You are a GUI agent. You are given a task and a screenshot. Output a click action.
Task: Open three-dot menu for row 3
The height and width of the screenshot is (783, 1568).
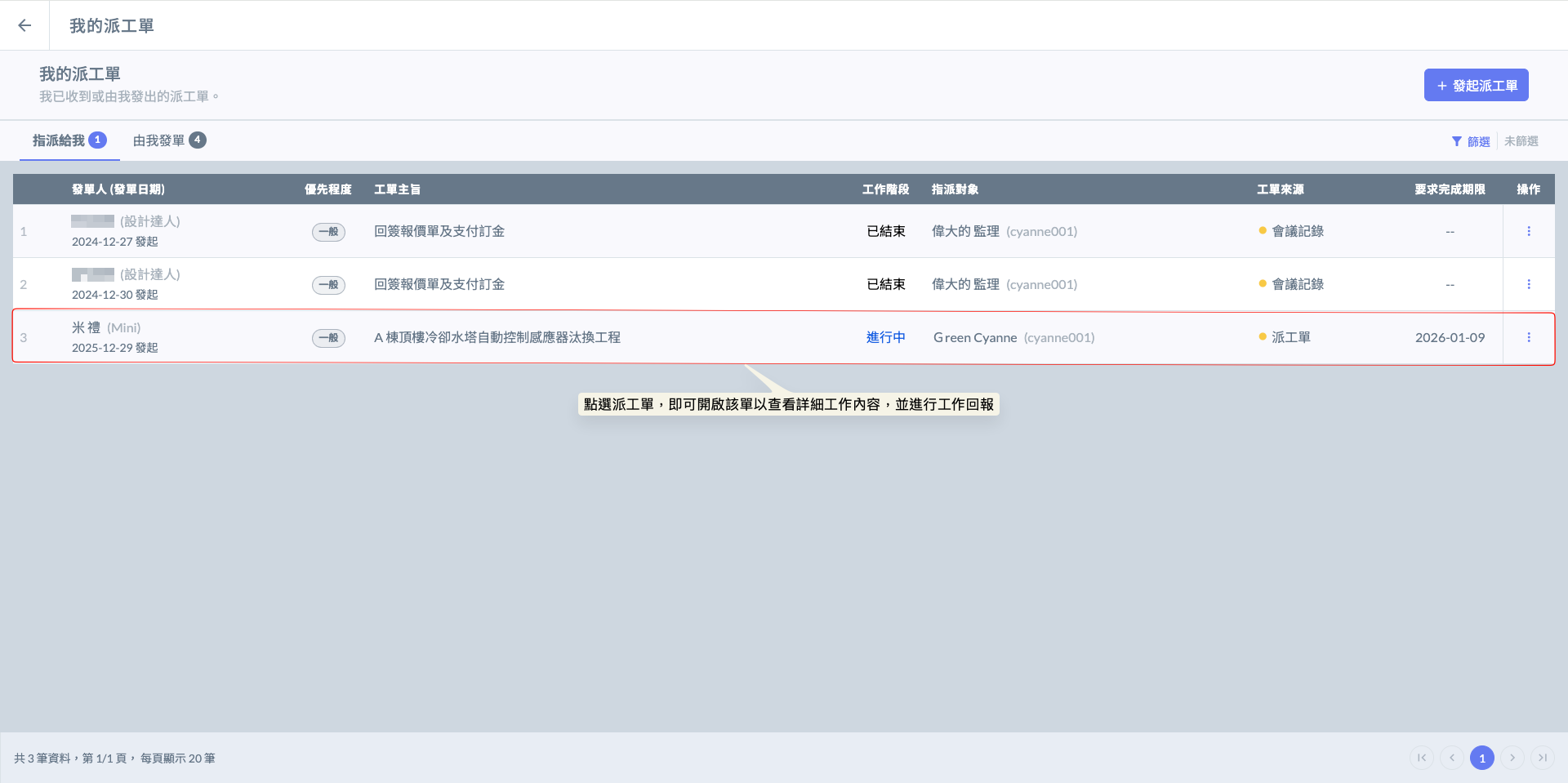(x=1529, y=337)
